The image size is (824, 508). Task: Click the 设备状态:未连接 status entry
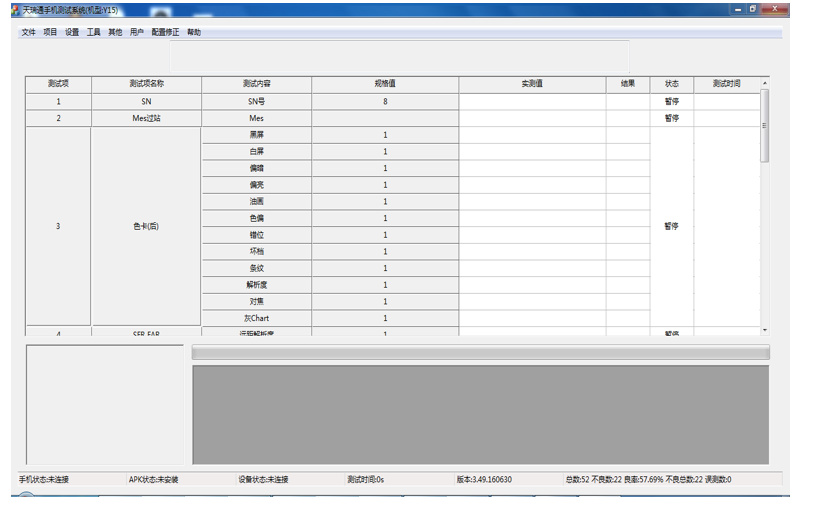tap(263, 480)
